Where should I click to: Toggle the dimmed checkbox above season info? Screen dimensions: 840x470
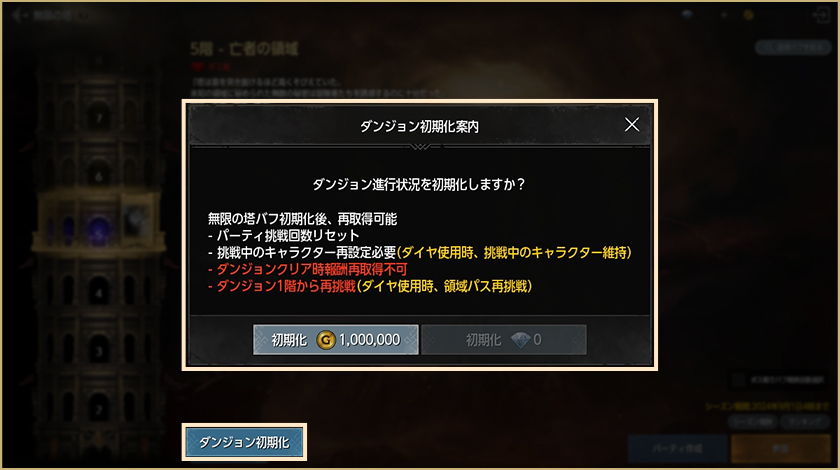(739, 380)
